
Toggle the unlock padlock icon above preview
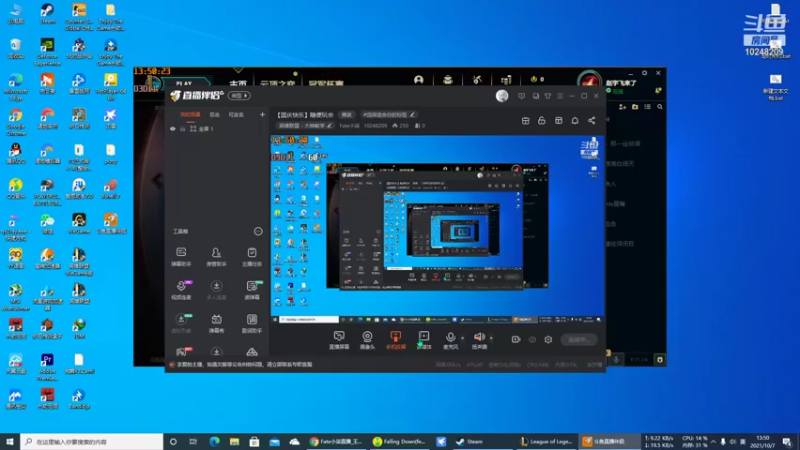(542, 120)
